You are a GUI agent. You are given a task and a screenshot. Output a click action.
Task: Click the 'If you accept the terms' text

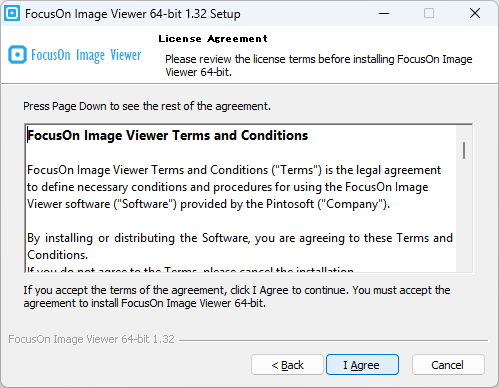(x=237, y=297)
